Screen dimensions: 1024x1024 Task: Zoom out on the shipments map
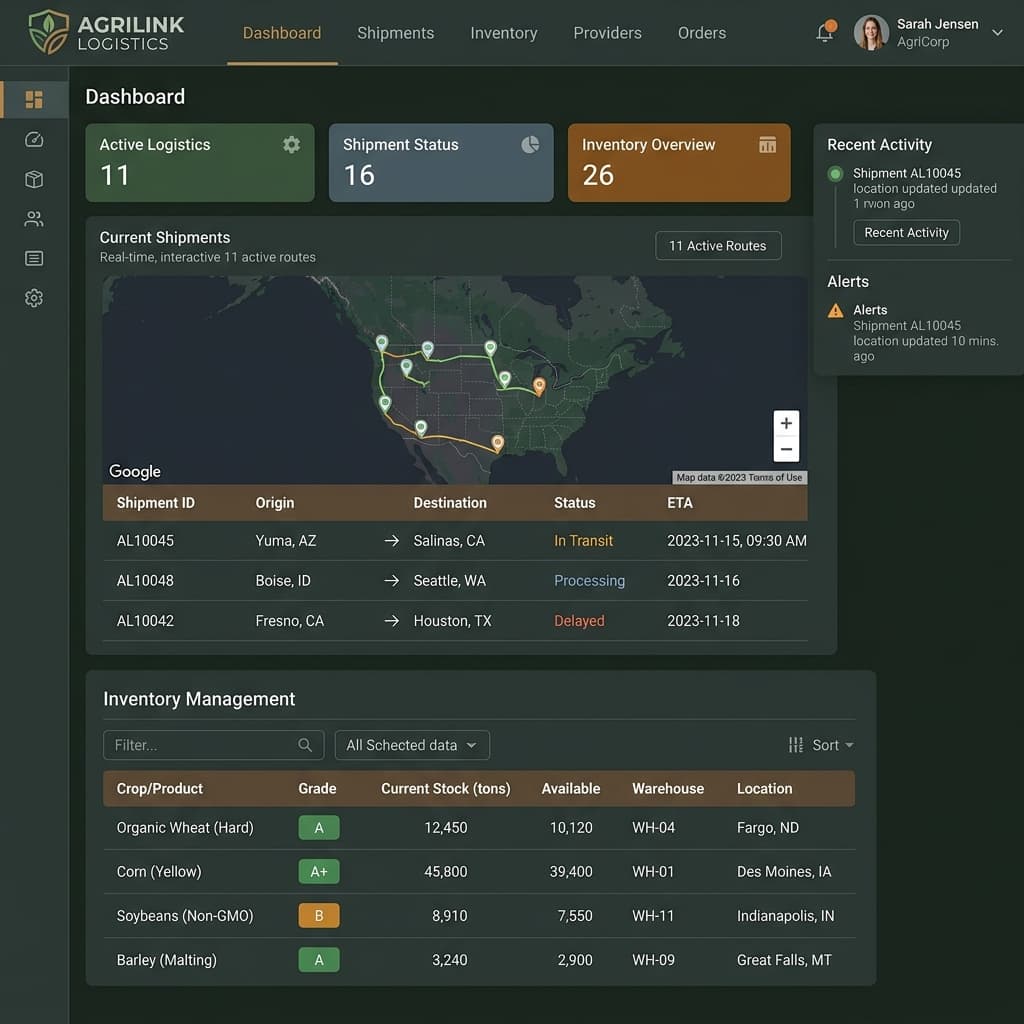coord(786,449)
